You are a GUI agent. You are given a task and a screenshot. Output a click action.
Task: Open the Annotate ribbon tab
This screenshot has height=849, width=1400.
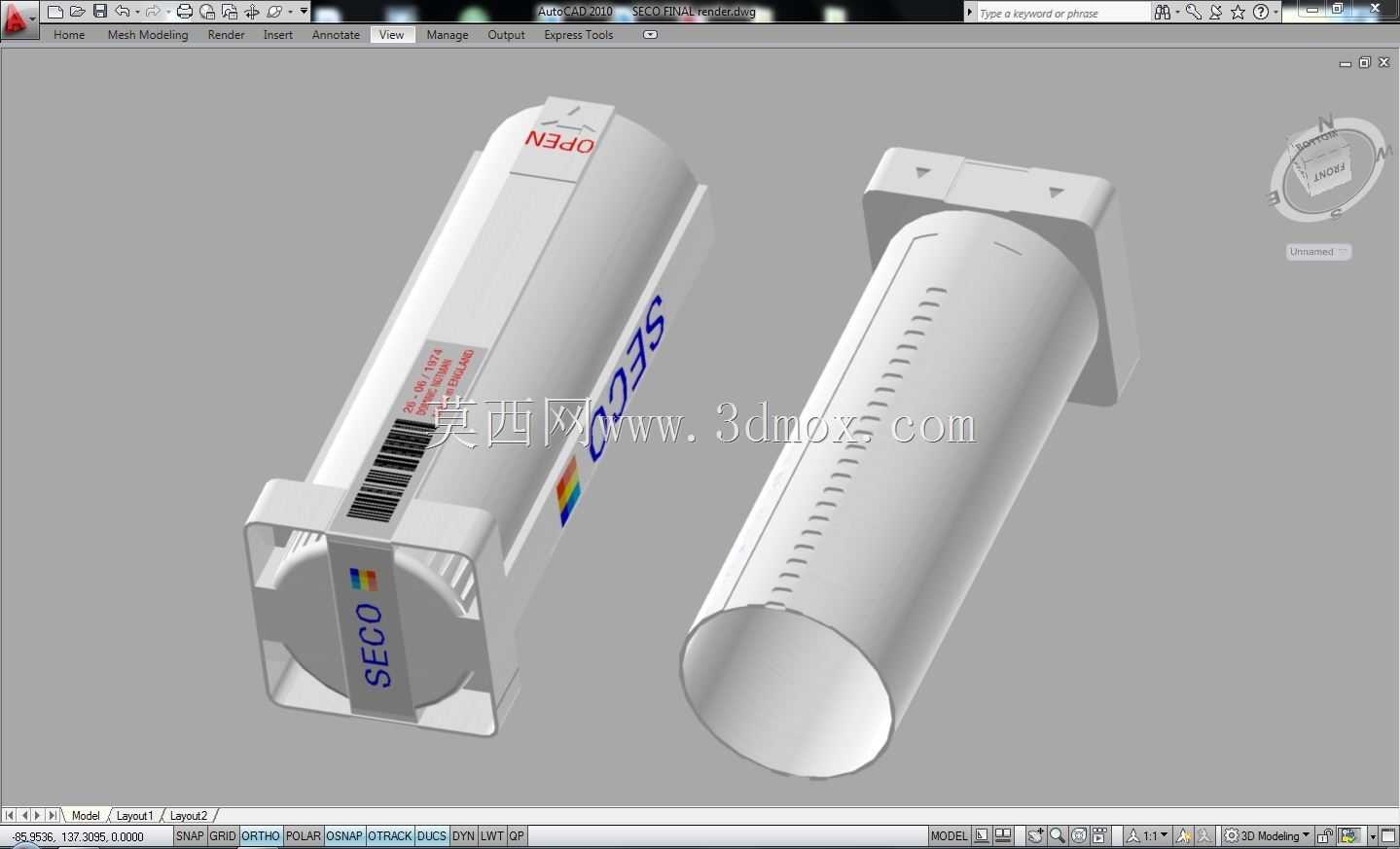(336, 35)
